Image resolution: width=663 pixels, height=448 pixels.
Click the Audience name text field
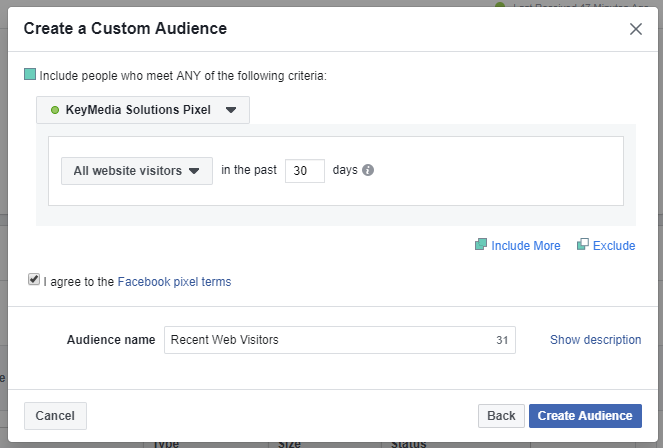pyautogui.click(x=340, y=340)
